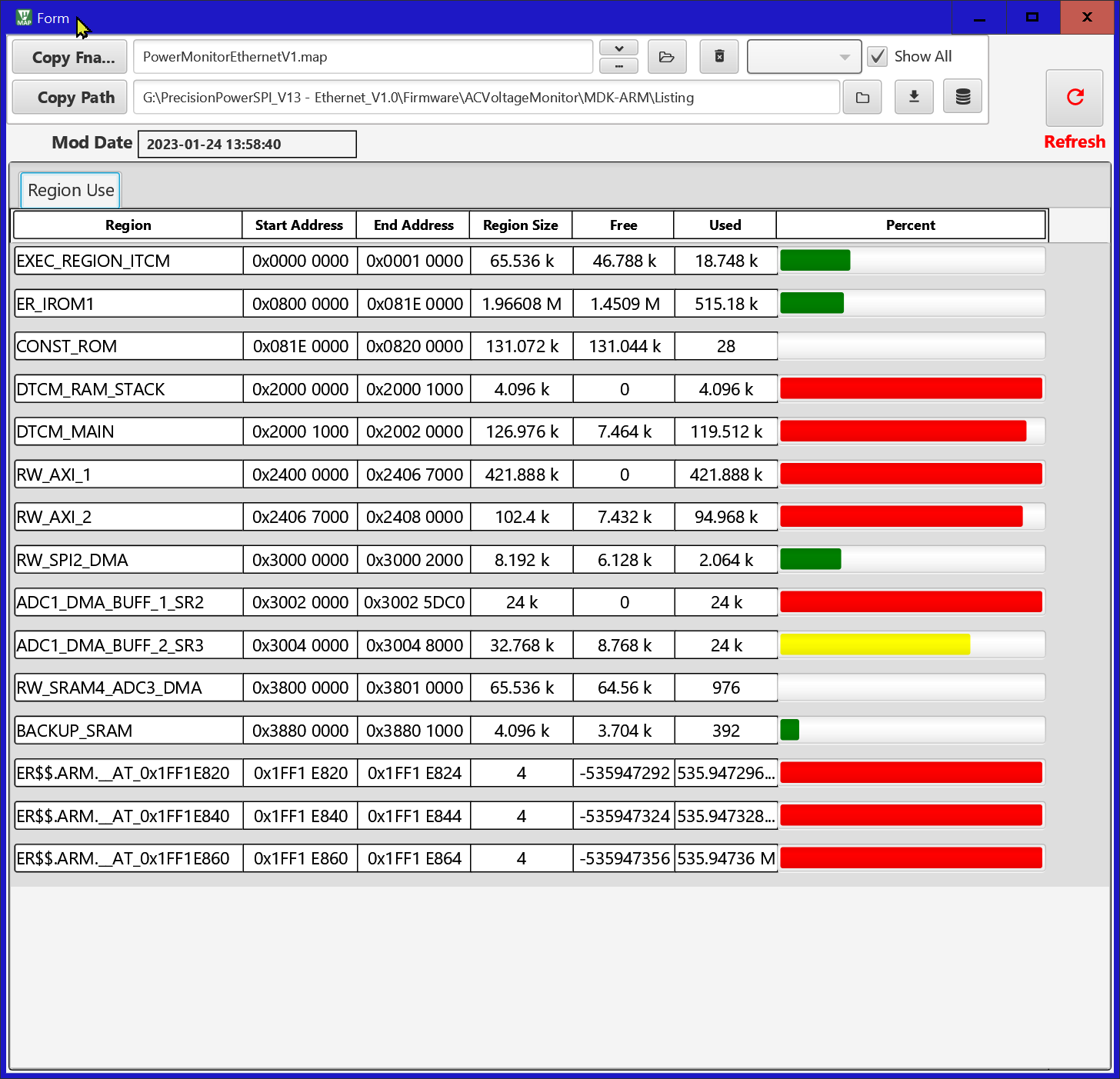Click the Region column header

[128, 225]
